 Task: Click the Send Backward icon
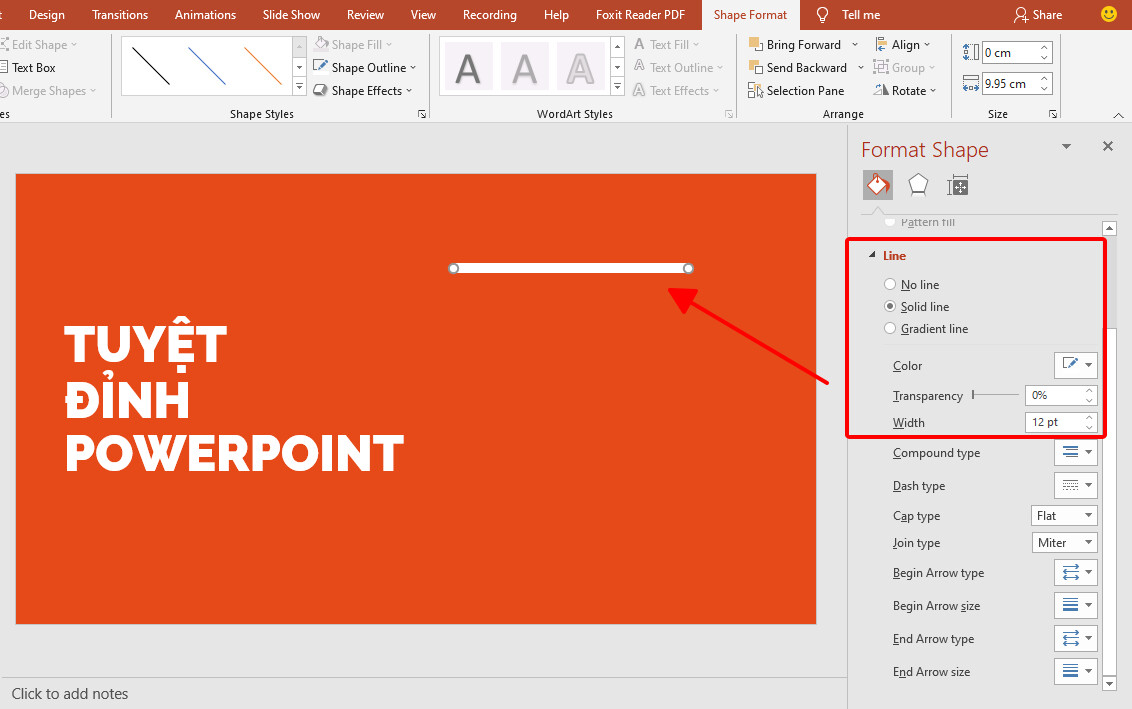(x=758, y=67)
